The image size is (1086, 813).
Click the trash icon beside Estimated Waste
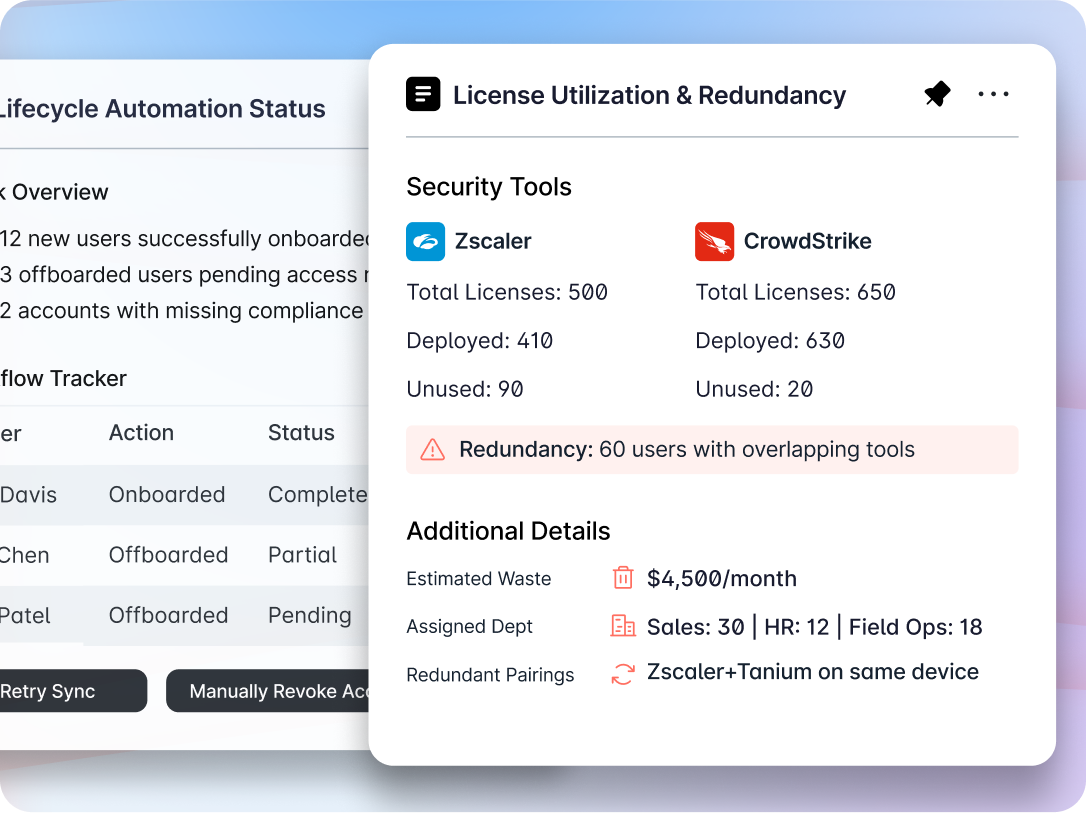coord(623,578)
